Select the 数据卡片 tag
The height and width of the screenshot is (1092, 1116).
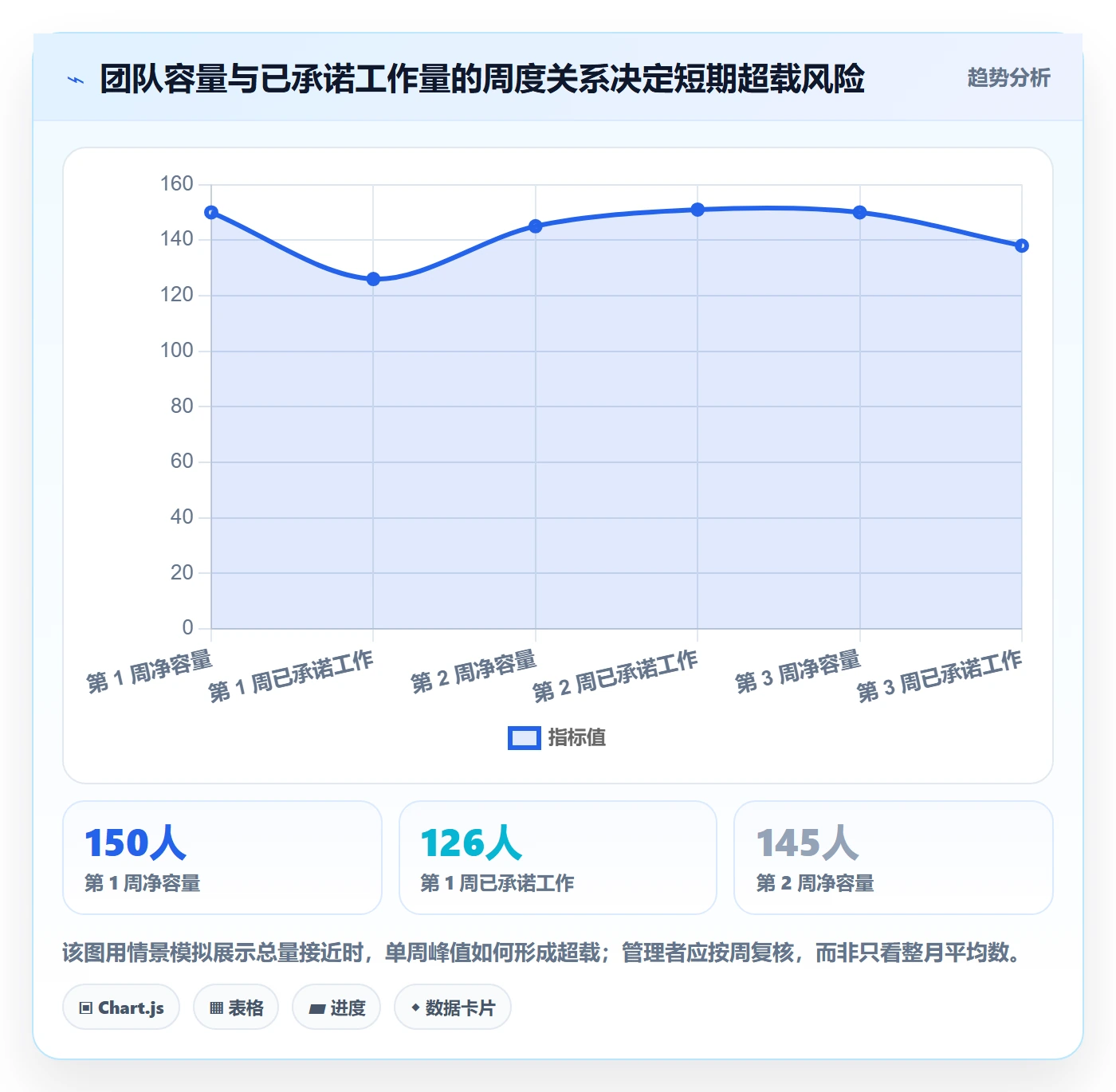coord(453,1008)
